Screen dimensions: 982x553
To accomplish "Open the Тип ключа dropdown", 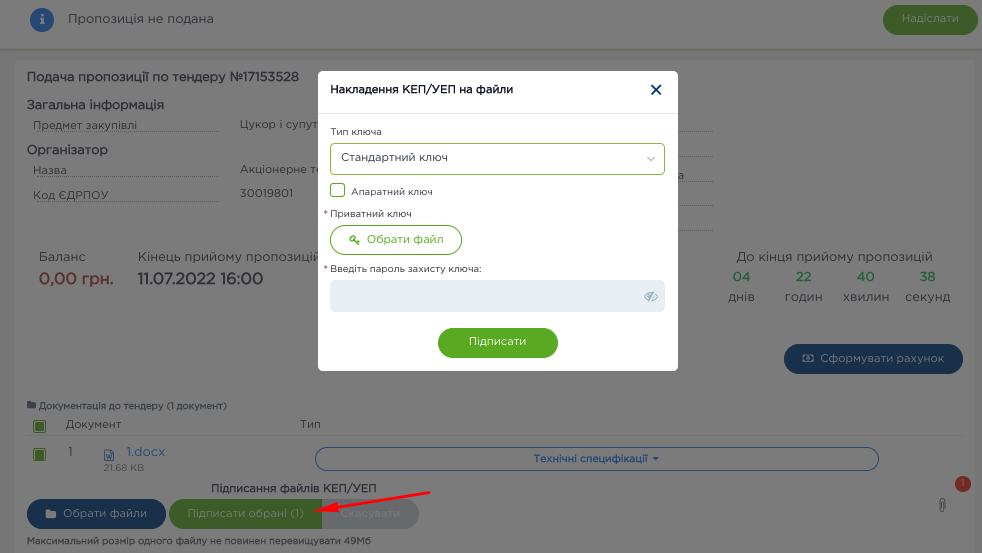I will [x=497, y=159].
